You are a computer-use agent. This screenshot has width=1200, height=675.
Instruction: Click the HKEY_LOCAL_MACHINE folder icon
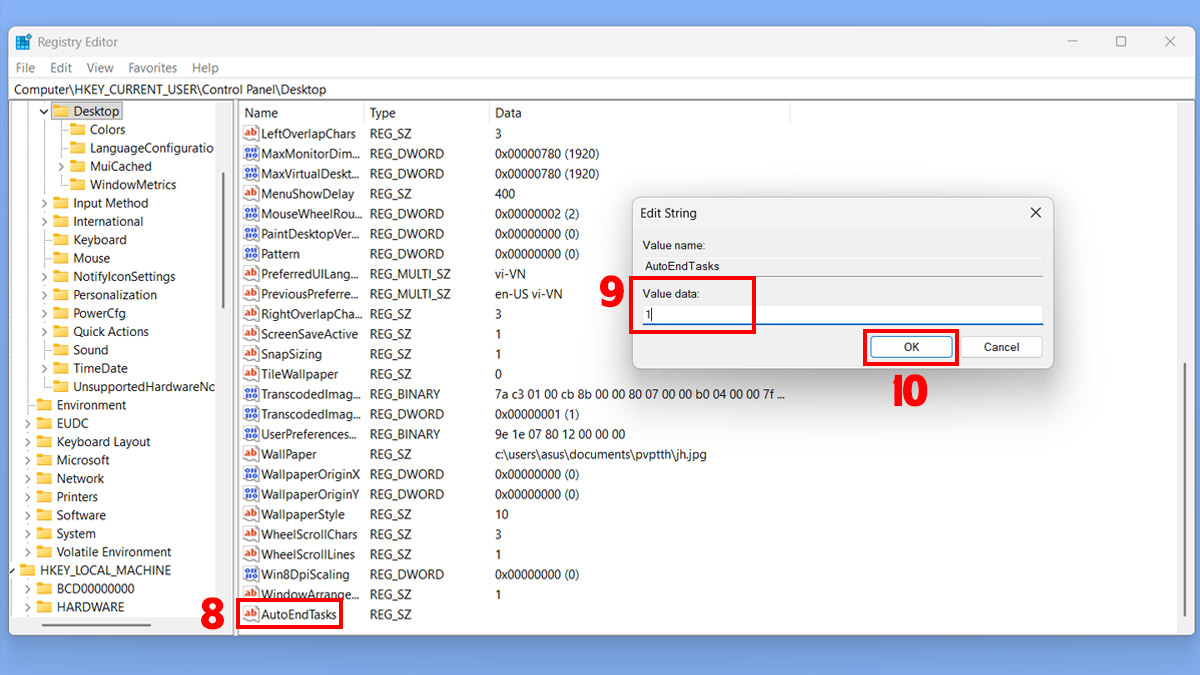[x=27, y=570]
